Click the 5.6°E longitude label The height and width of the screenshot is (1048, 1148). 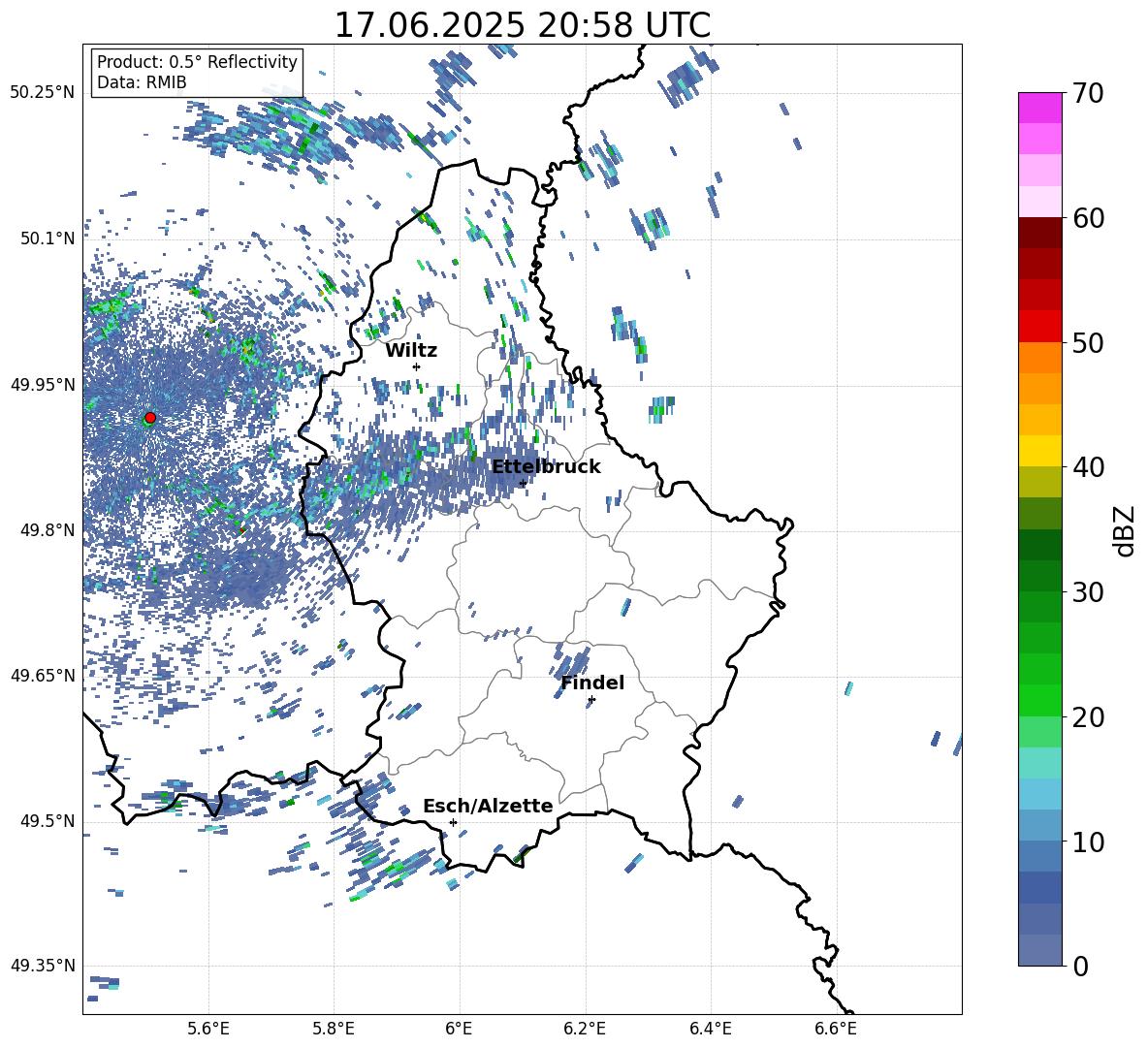pyautogui.click(x=208, y=1029)
